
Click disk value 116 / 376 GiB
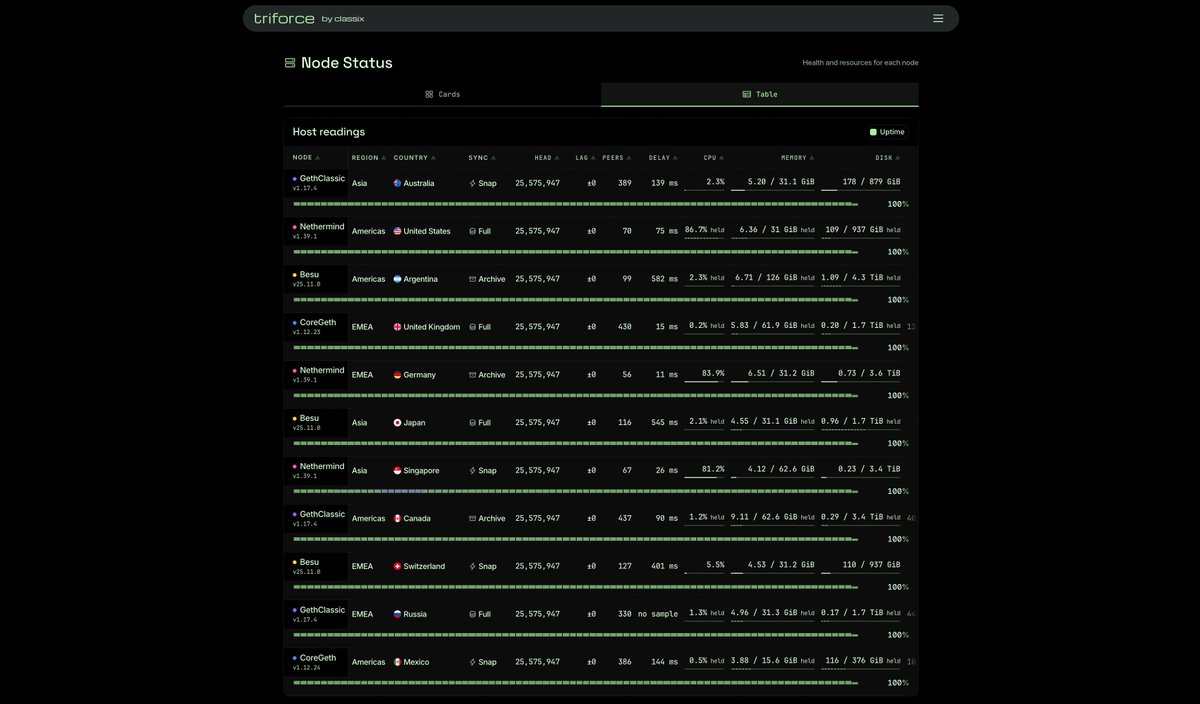[x=854, y=661]
